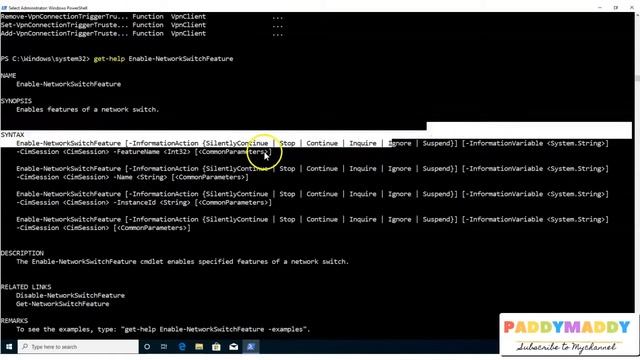Click the 'To see the examples' remark line

163,329
